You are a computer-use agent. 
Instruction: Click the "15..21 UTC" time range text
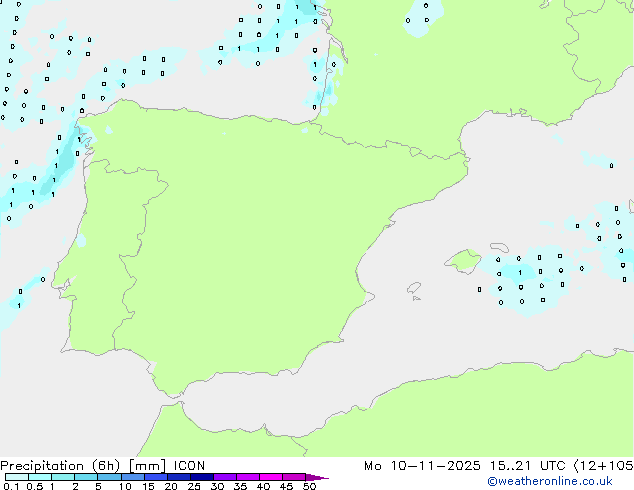click(x=528, y=466)
